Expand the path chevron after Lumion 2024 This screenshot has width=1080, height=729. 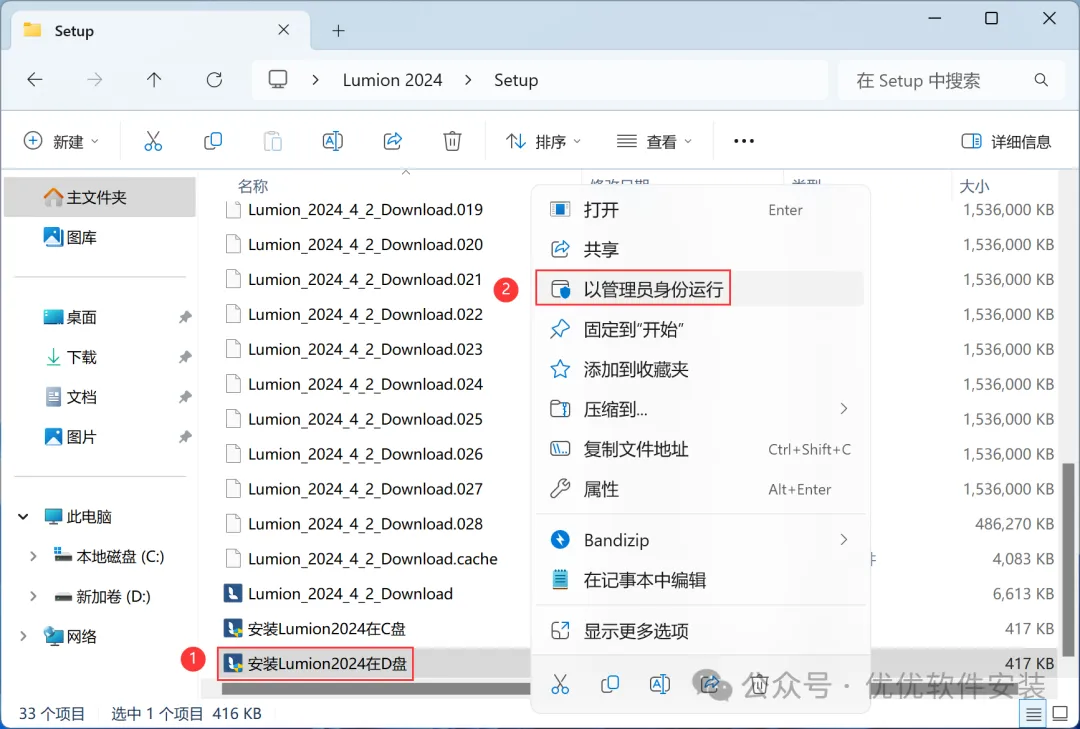[x=468, y=80]
